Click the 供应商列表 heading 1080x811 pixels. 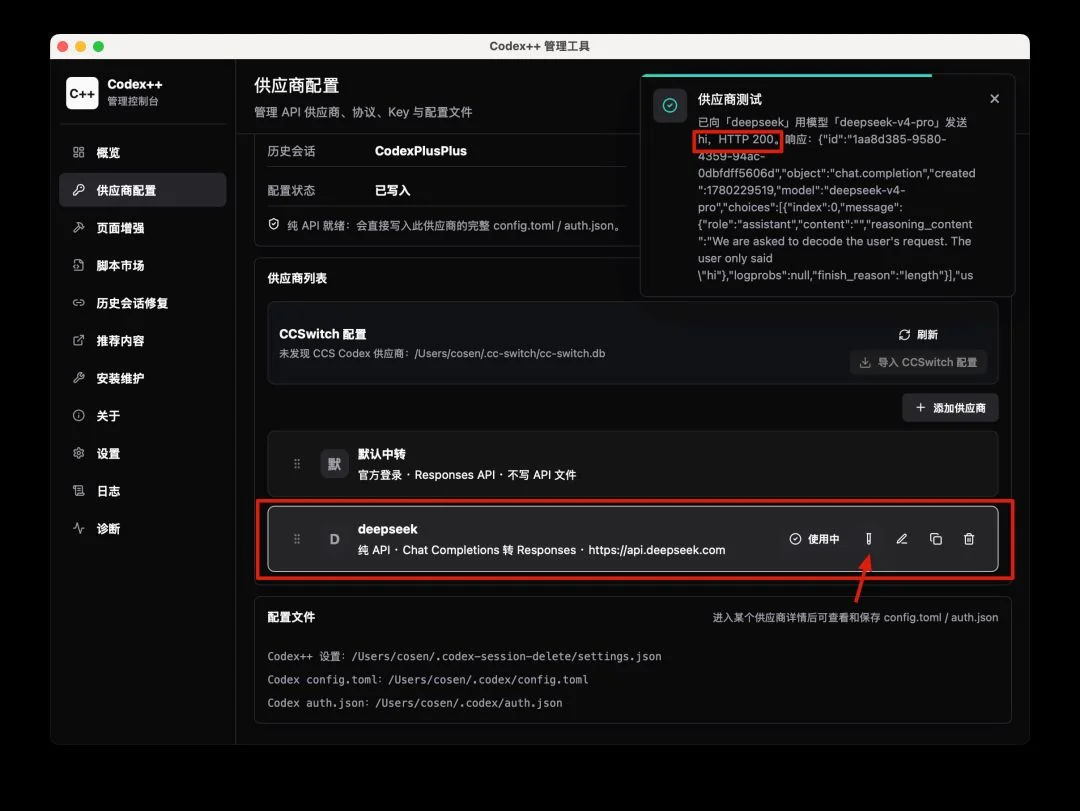[x=297, y=278]
